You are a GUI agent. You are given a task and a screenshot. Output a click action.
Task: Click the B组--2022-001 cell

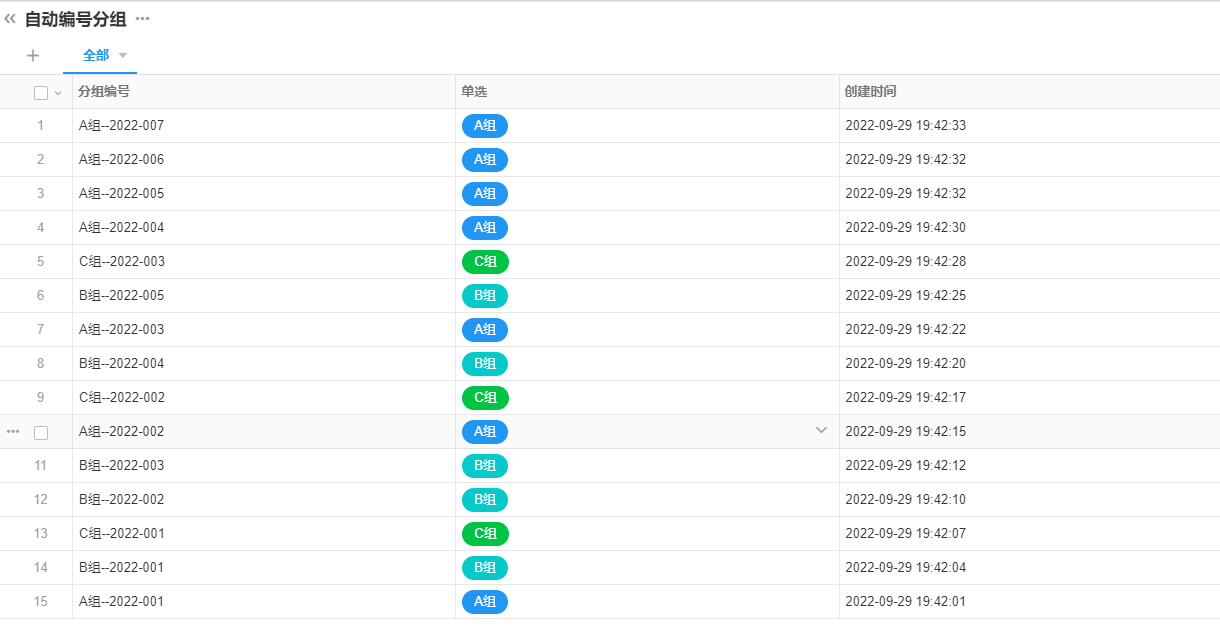[x=121, y=568]
